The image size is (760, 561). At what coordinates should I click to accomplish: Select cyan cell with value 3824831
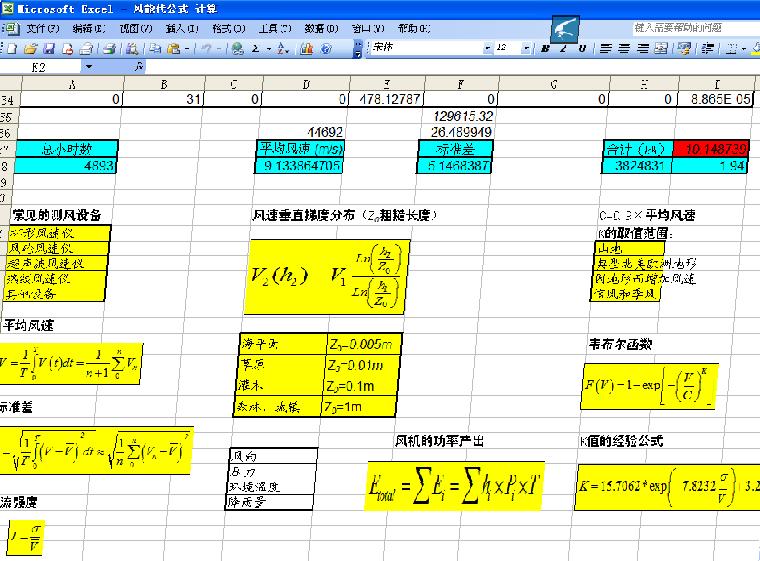pos(637,166)
